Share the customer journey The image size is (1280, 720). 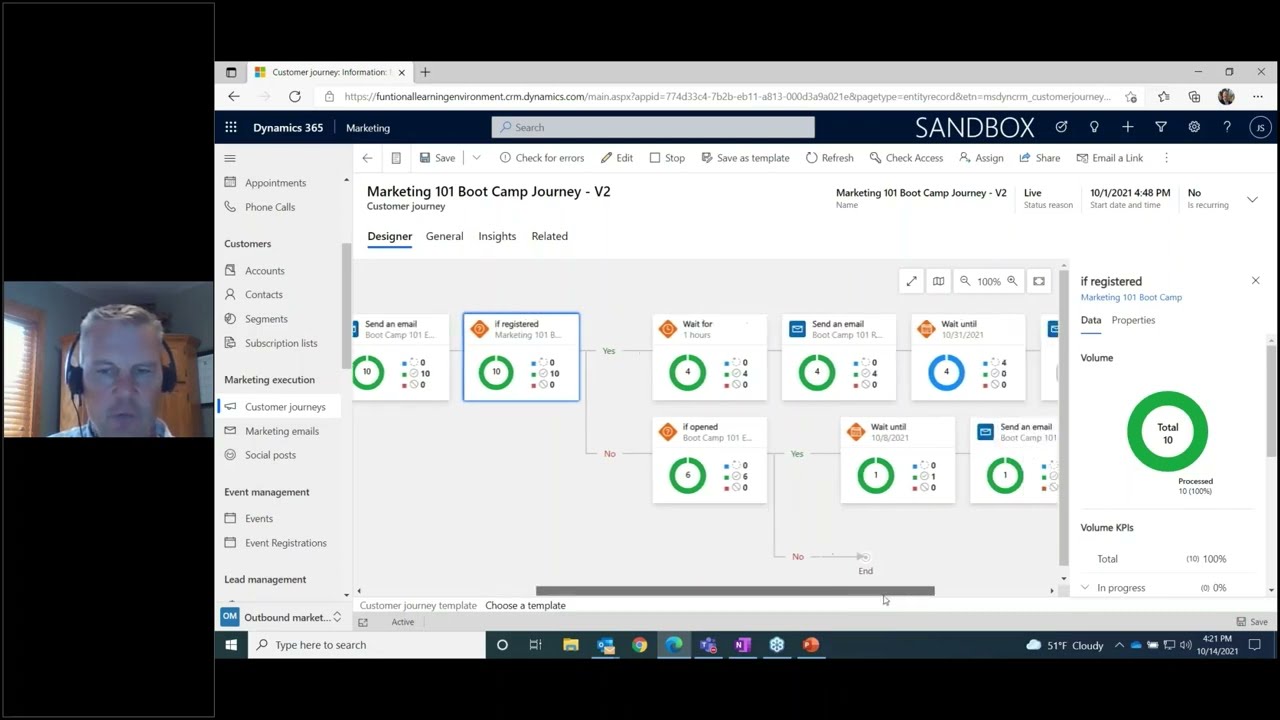coord(1039,158)
